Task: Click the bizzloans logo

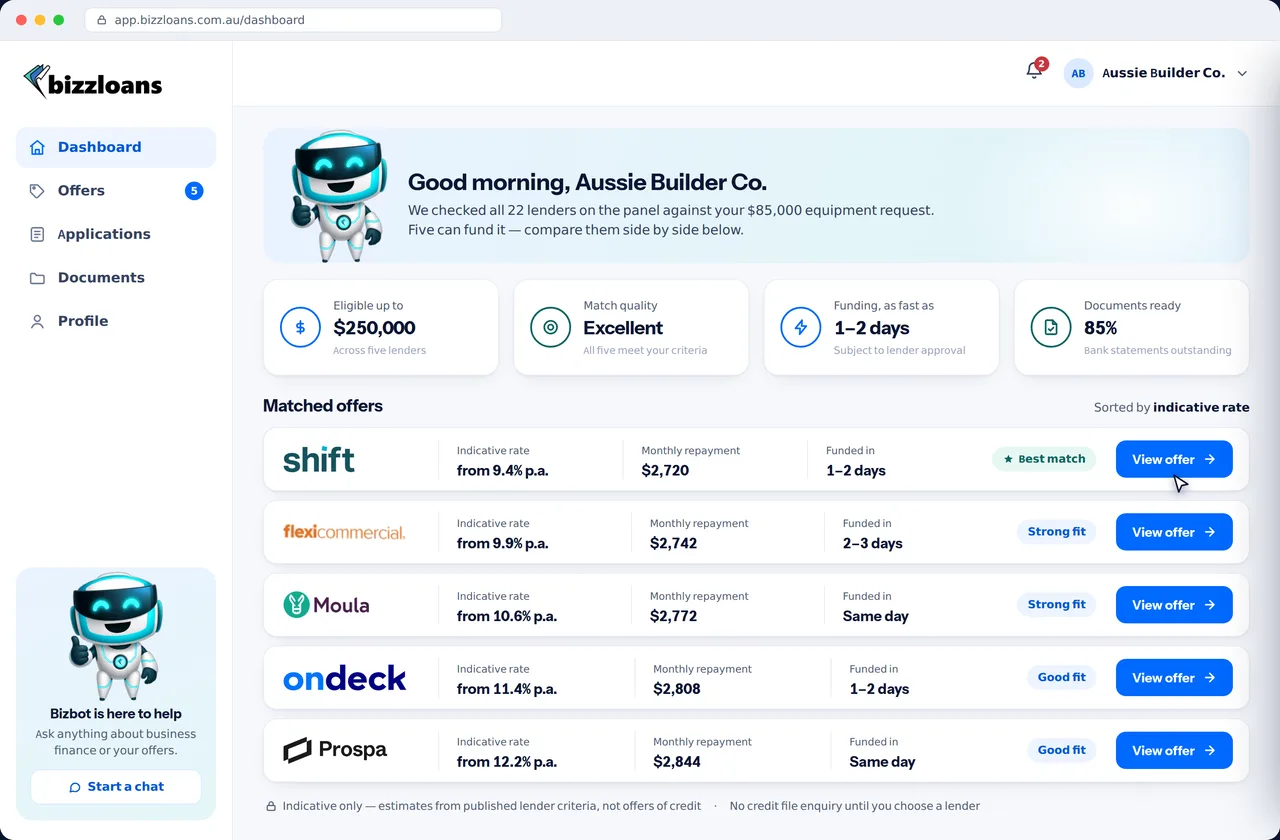Action: point(93,83)
